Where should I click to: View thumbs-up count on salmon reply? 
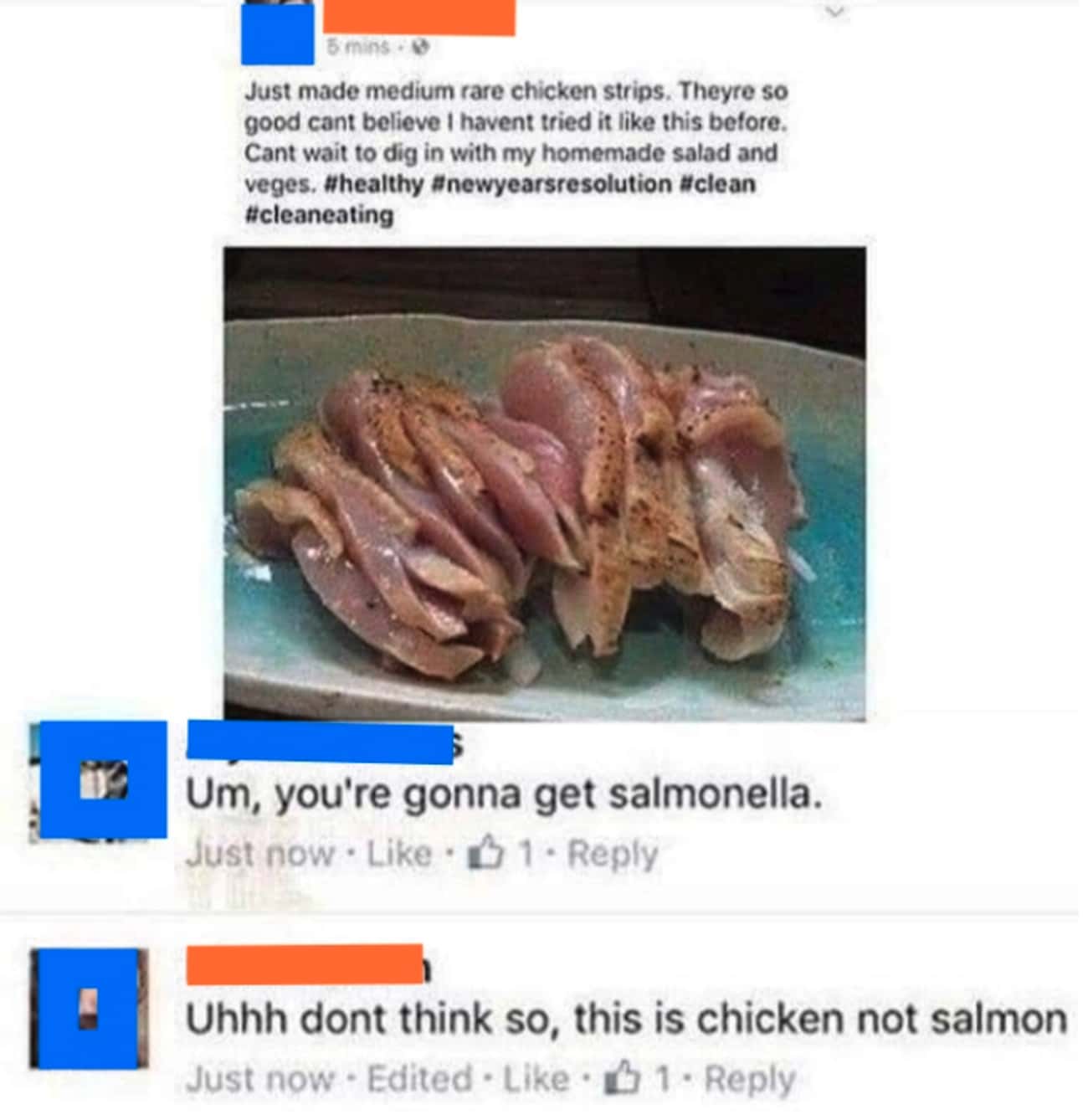point(637,1079)
